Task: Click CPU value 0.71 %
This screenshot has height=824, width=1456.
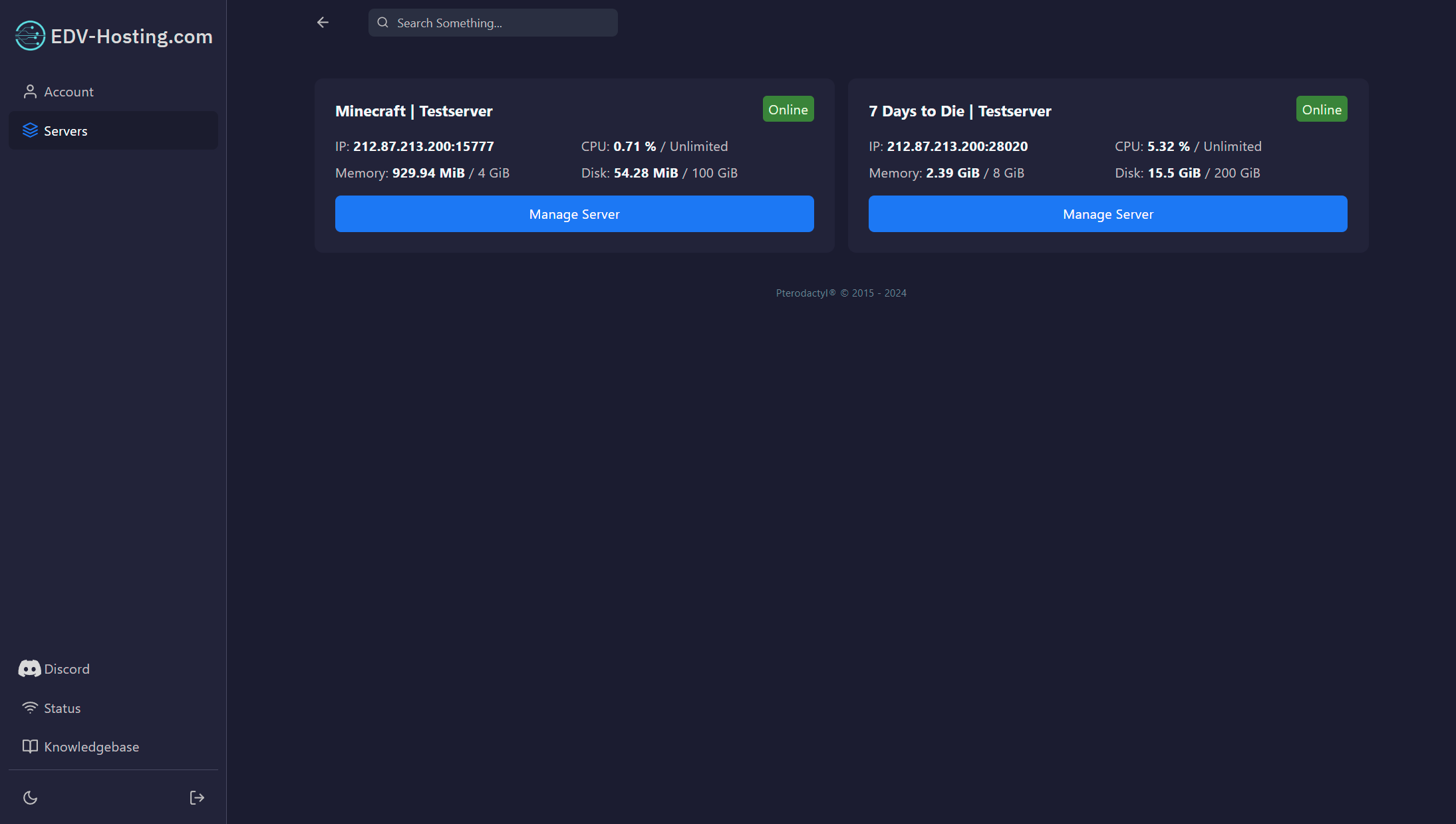Action: point(635,146)
